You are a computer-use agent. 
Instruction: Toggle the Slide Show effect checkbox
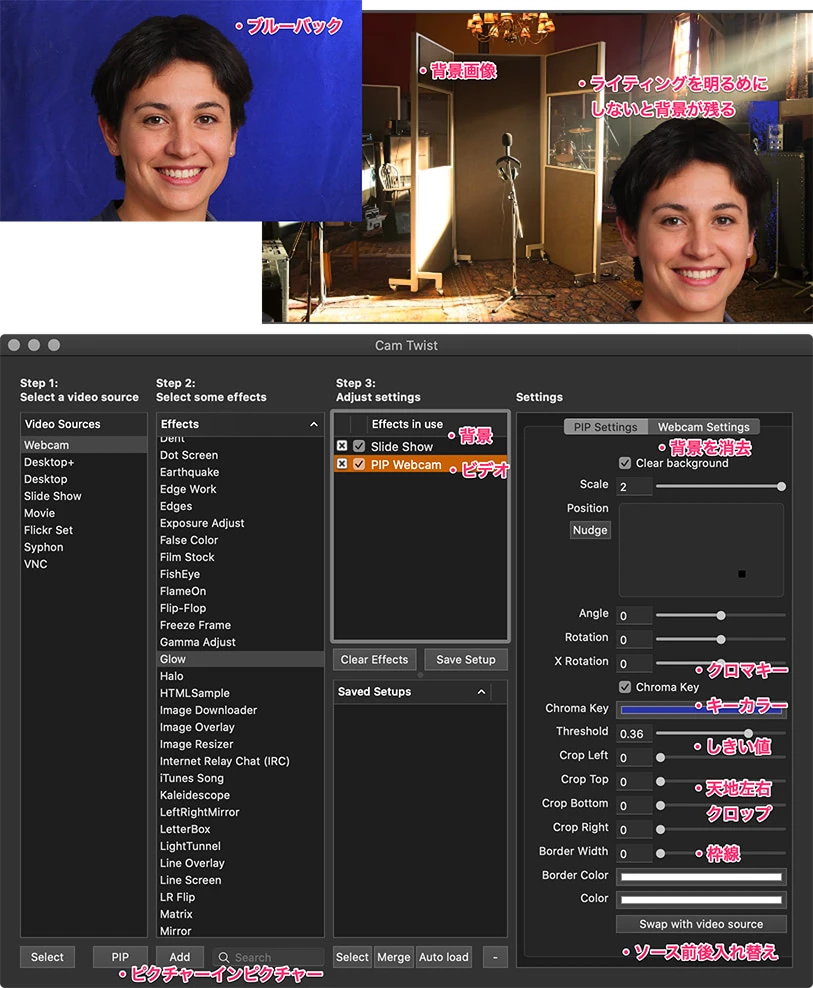click(359, 446)
